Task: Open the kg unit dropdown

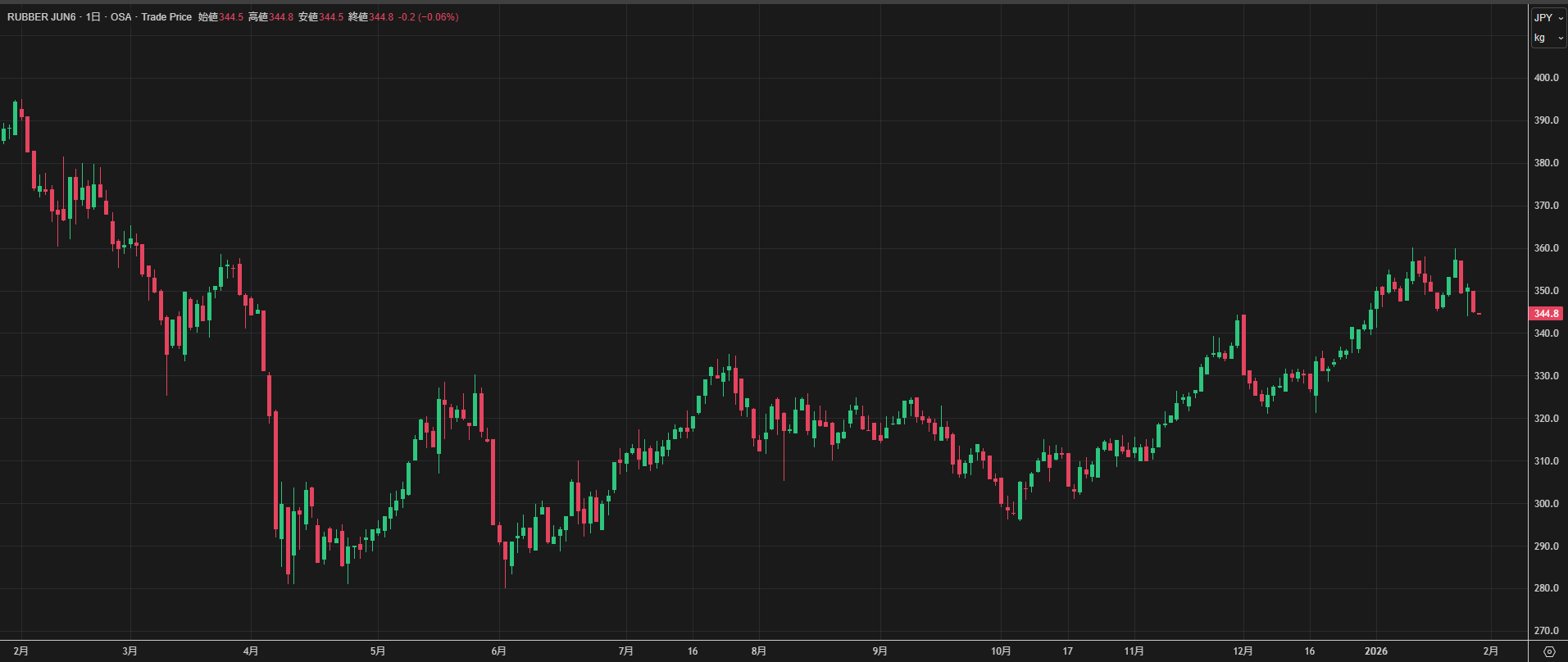Action: [1548, 38]
